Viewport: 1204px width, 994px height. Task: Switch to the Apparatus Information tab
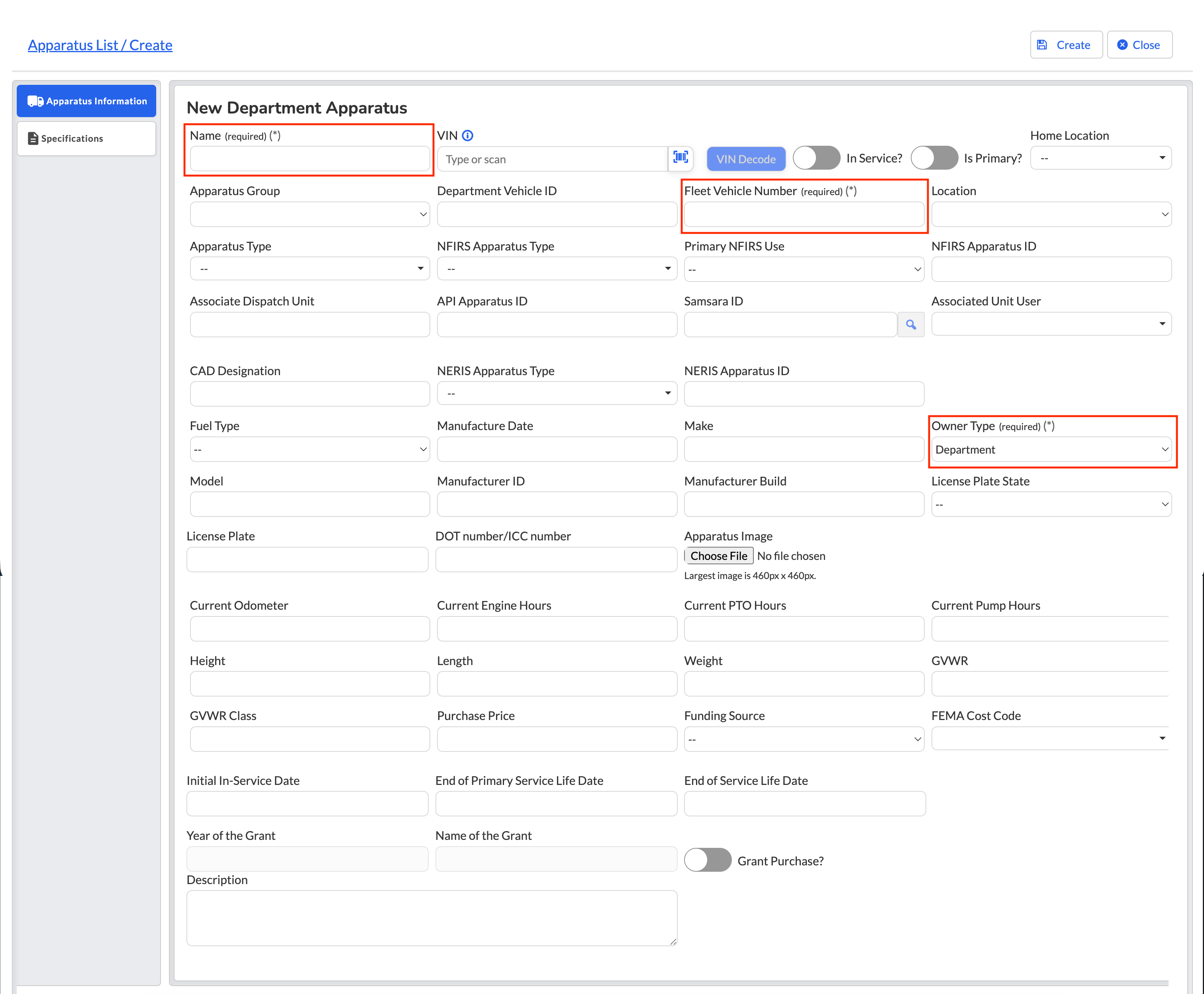point(86,101)
